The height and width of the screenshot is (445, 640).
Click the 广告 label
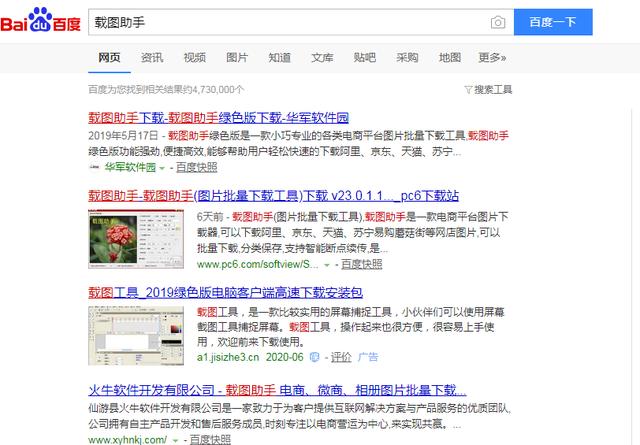coord(368,357)
